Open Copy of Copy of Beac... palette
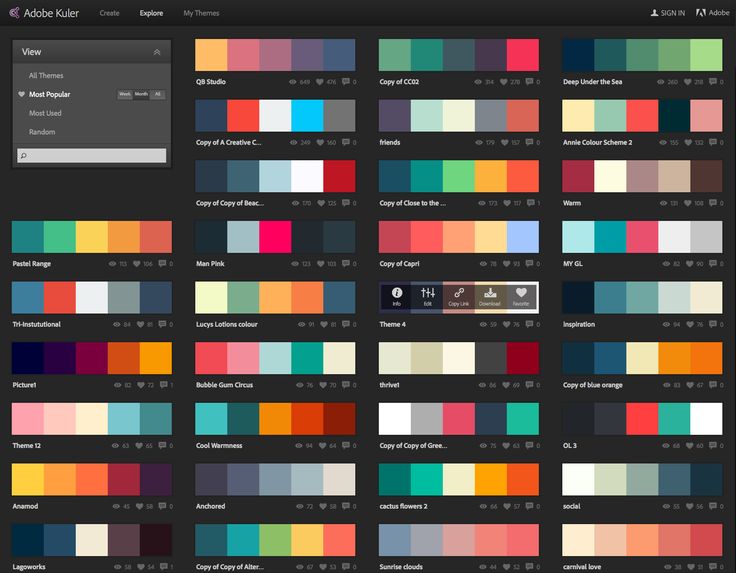The width and height of the screenshot is (736, 573). click(275, 176)
